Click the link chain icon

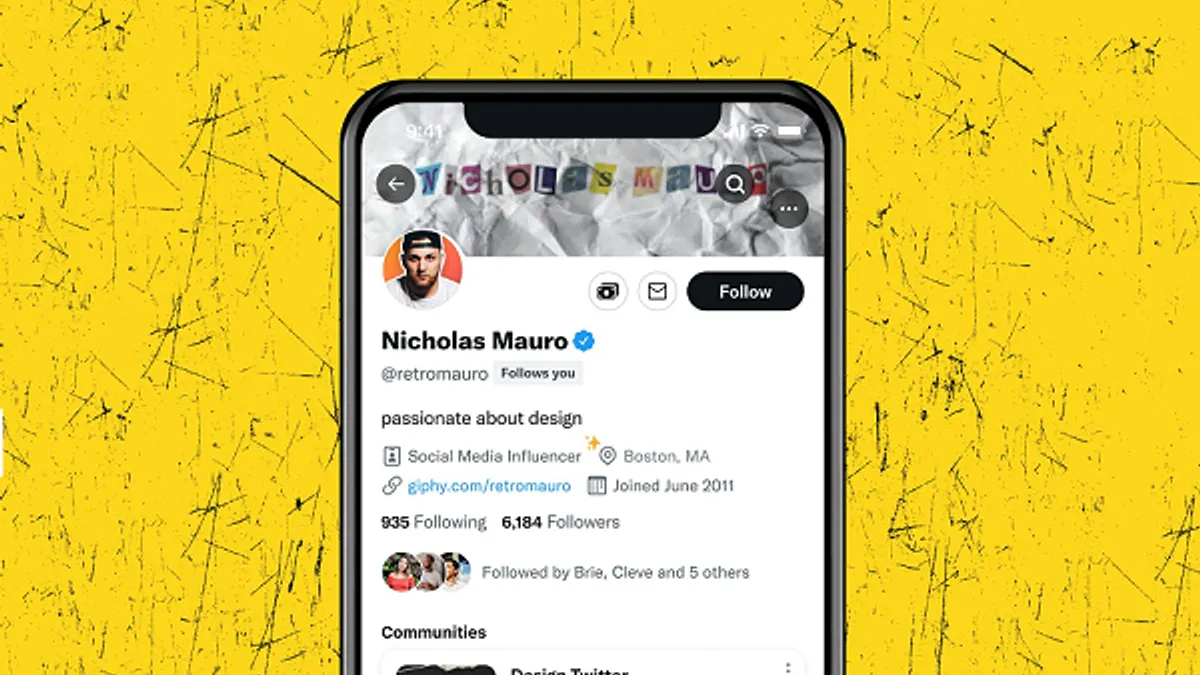(x=392, y=486)
